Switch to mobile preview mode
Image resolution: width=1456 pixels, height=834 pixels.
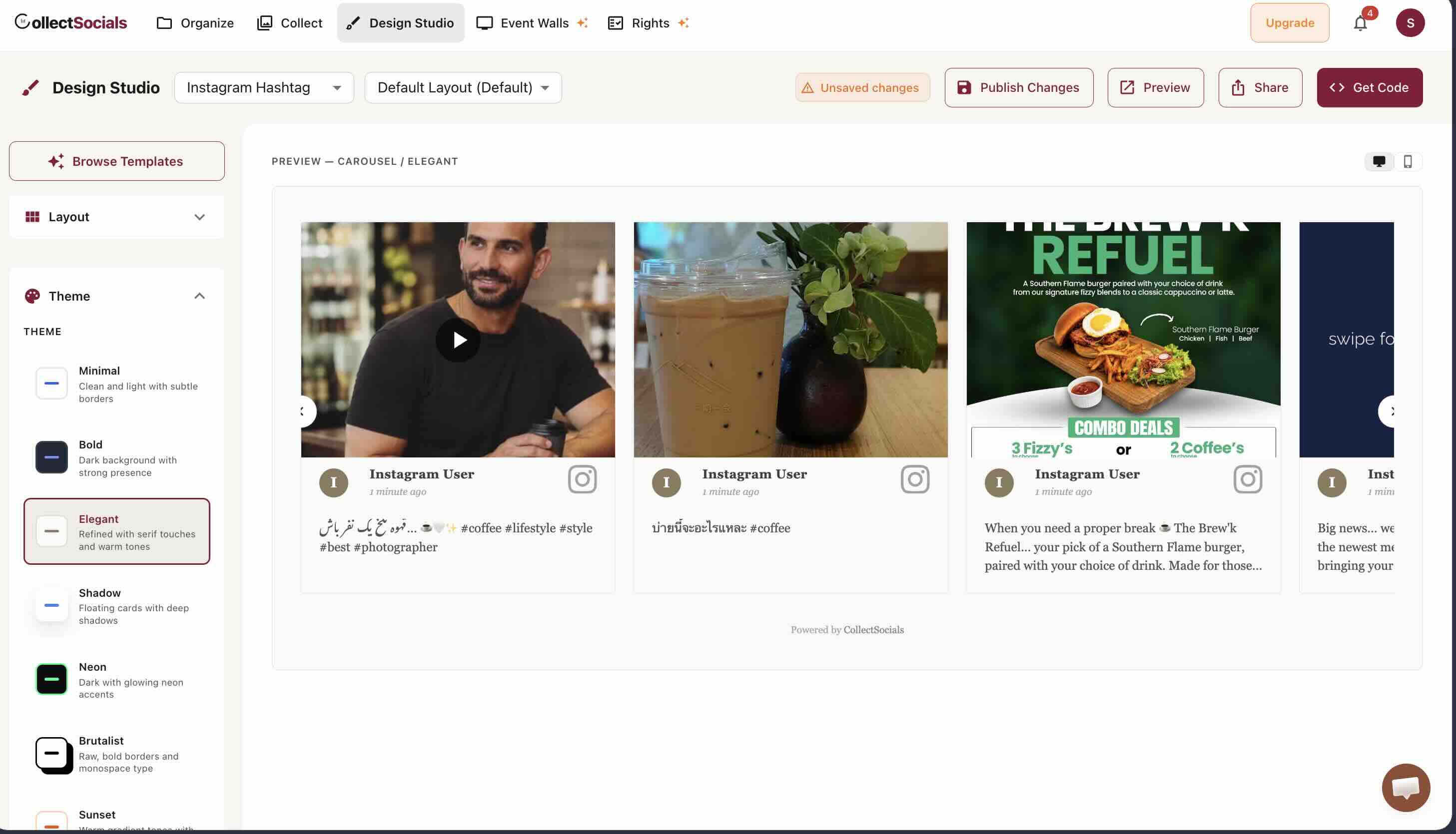click(1408, 161)
